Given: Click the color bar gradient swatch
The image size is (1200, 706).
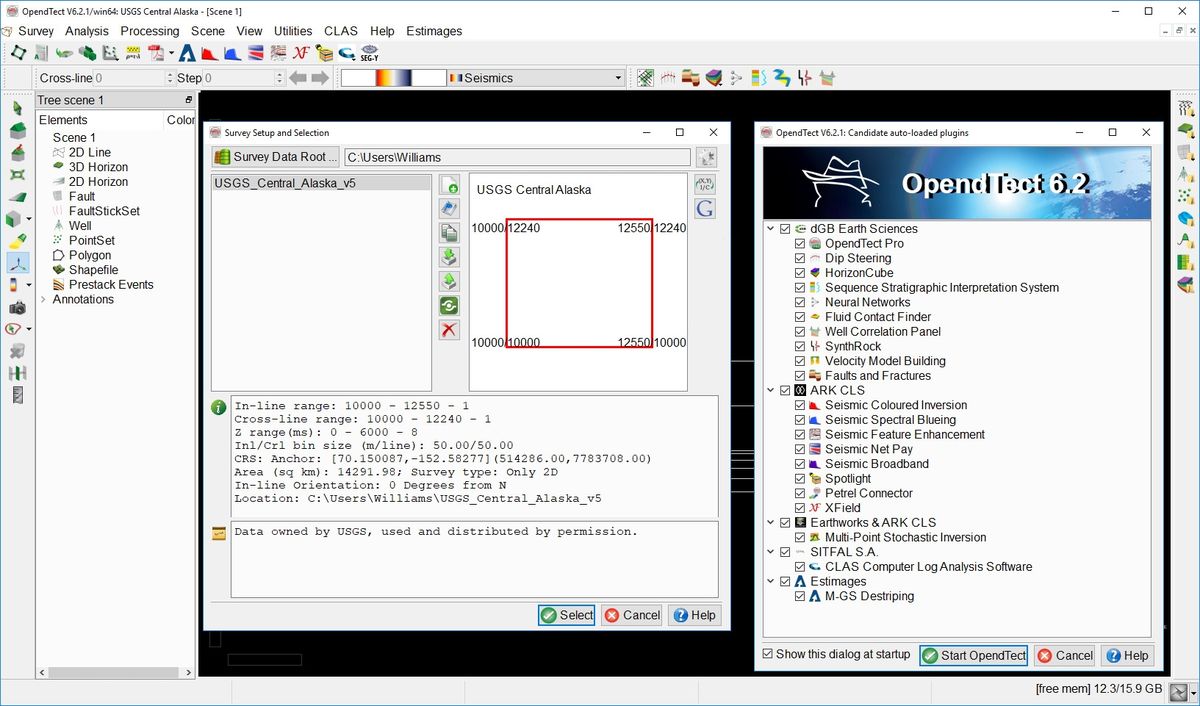Looking at the screenshot, I should pos(393,78).
